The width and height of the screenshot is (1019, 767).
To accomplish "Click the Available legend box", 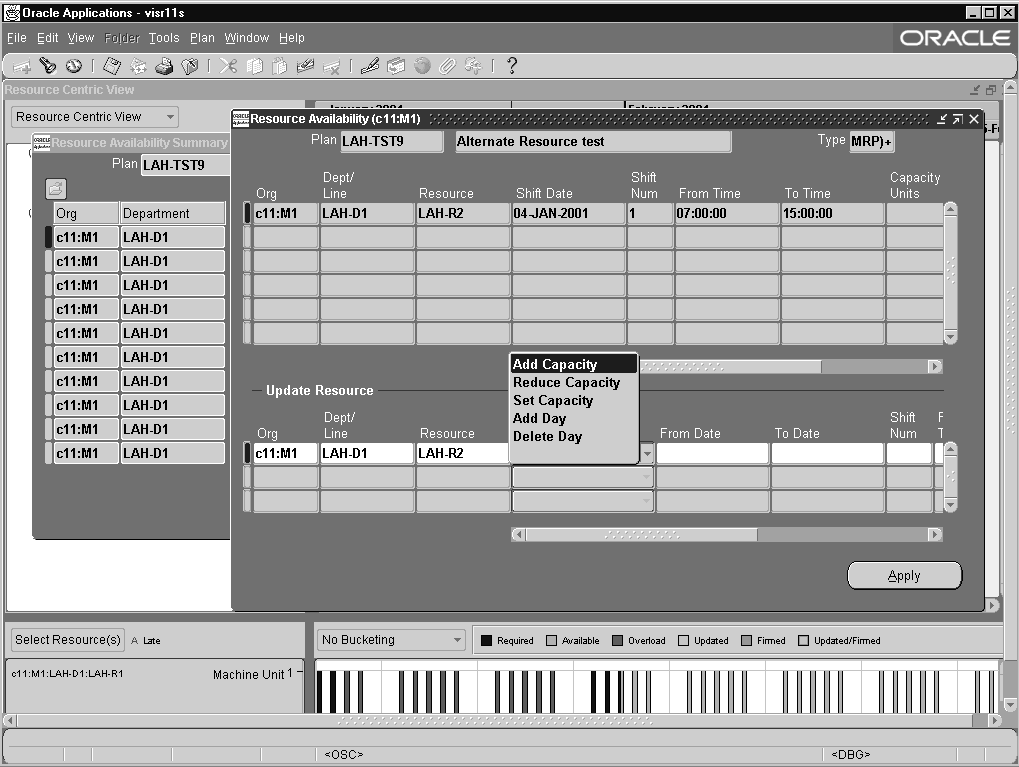I will coord(552,641).
